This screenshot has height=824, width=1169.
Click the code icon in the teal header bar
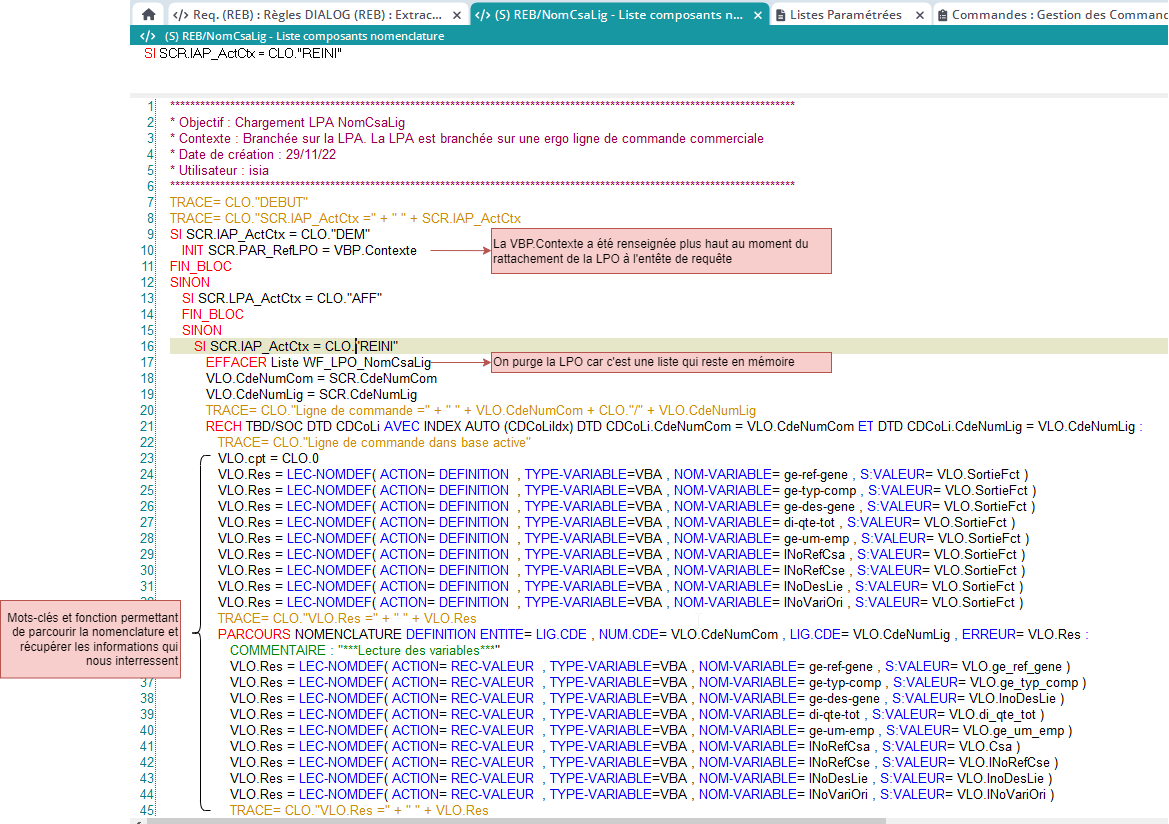tap(147, 36)
